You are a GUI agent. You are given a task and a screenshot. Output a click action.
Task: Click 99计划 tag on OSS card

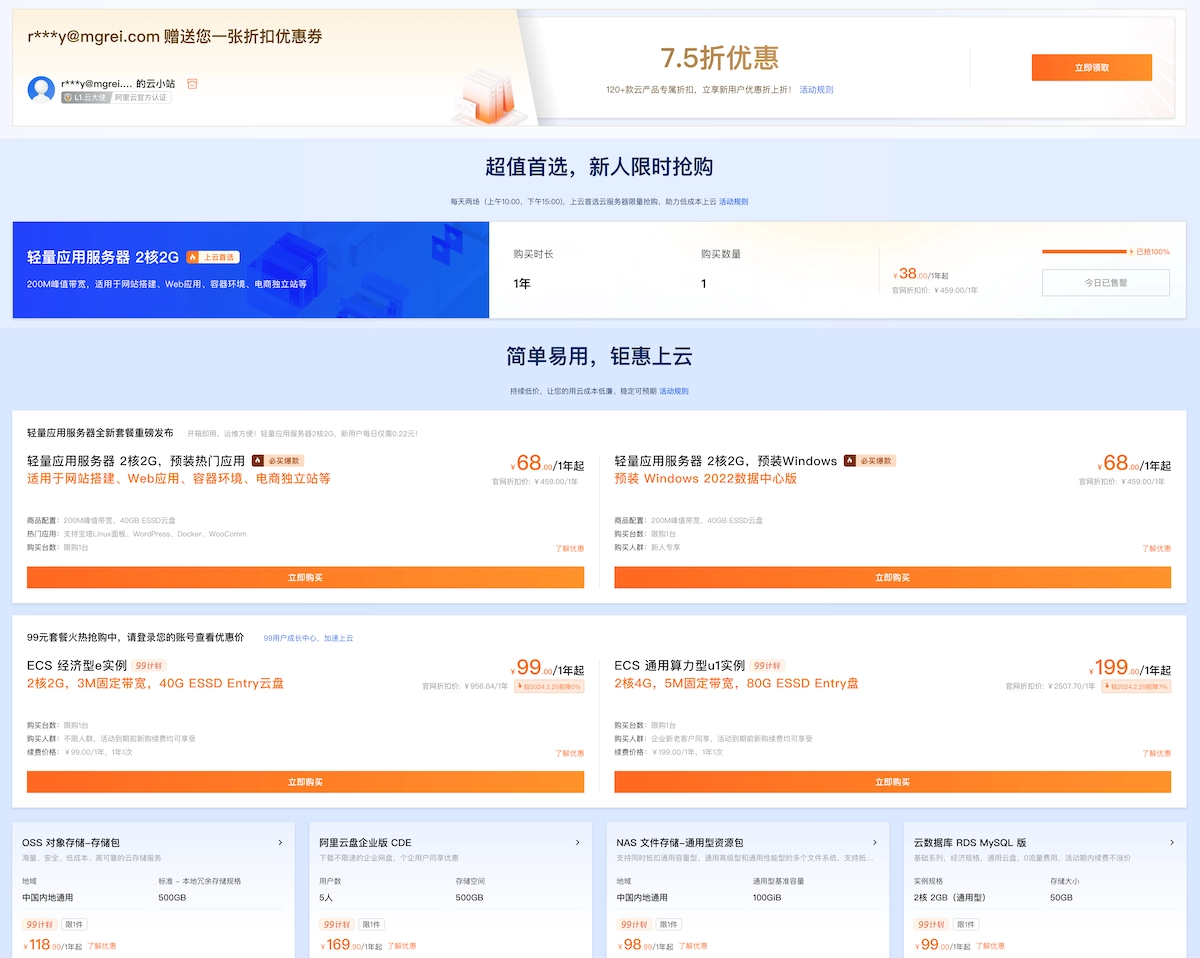point(39,925)
